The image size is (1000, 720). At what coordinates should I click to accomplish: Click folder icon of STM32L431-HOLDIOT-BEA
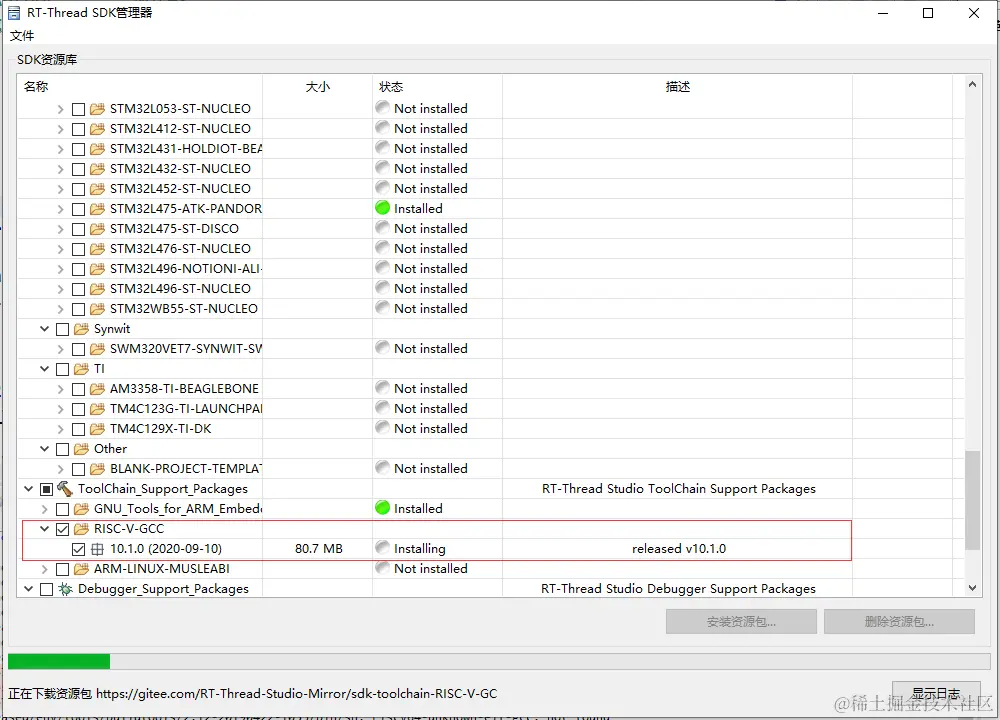(x=97, y=149)
